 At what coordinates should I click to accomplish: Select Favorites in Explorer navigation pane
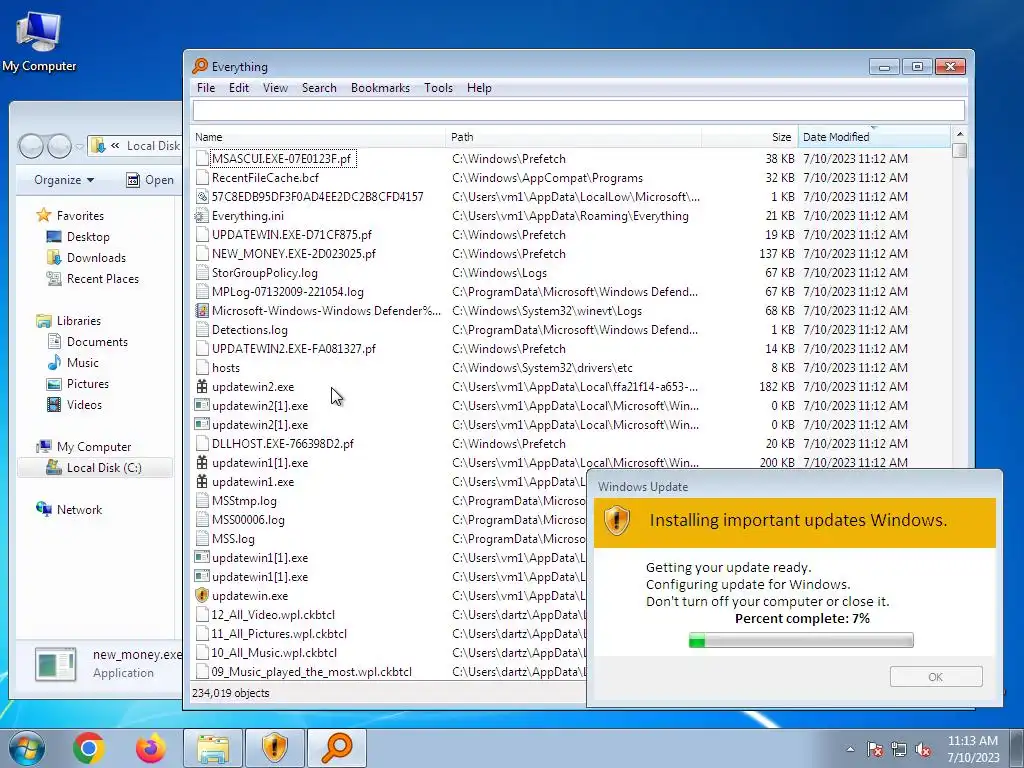[x=70, y=216]
